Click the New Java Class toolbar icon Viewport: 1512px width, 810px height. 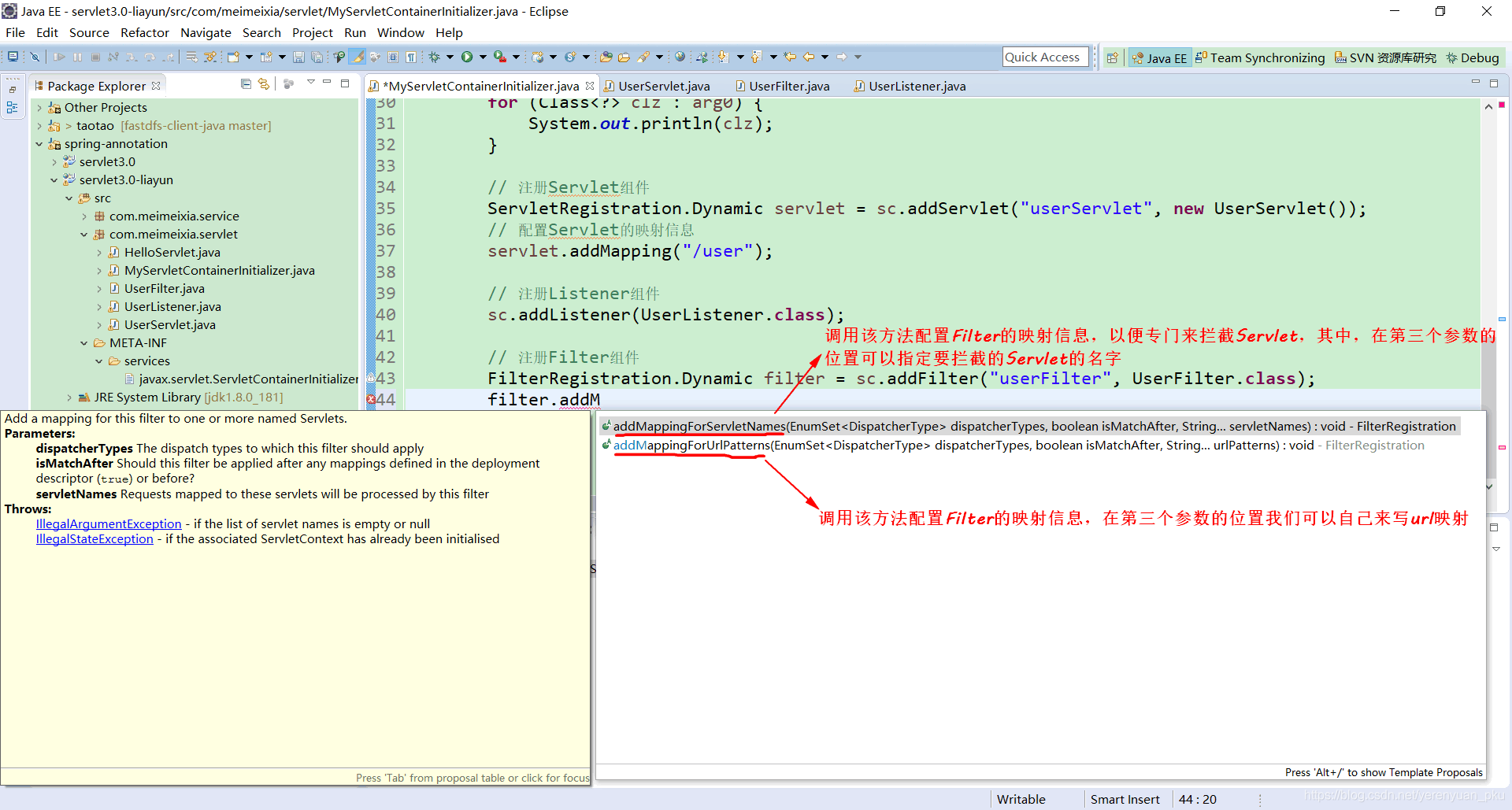[x=570, y=57]
